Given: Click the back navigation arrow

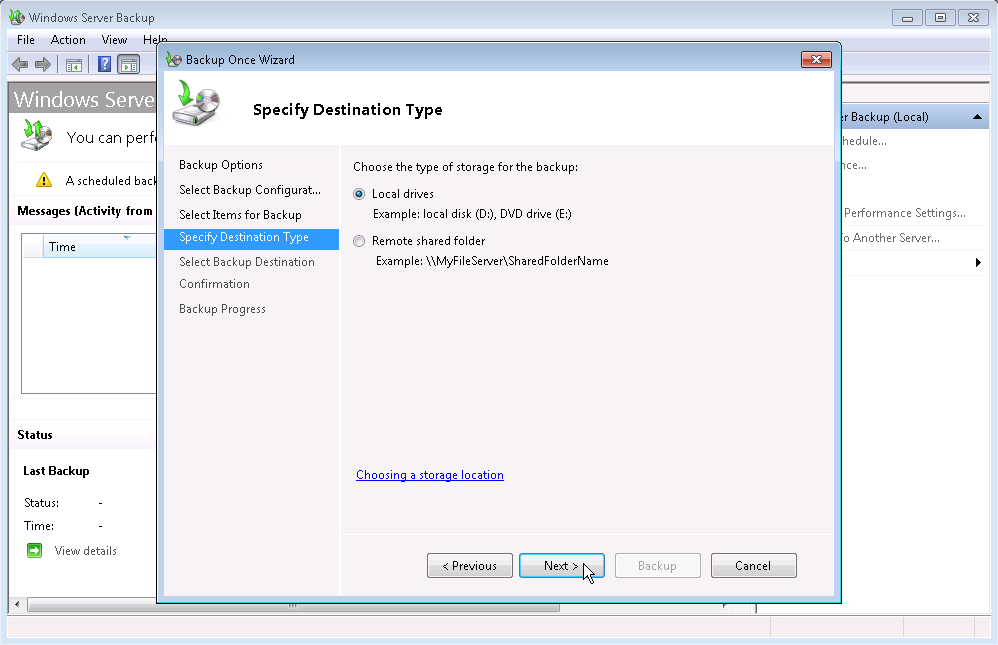Looking at the screenshot, I should tap(19, 64).
